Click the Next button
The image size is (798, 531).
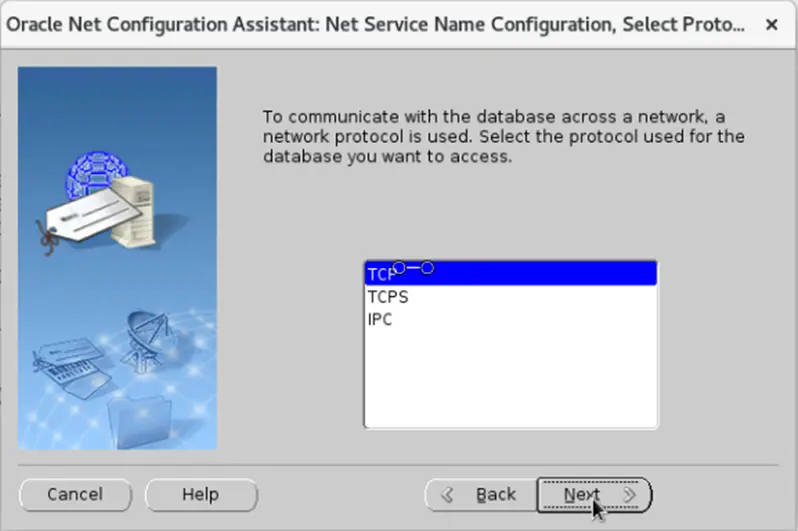tap(594, 495)
